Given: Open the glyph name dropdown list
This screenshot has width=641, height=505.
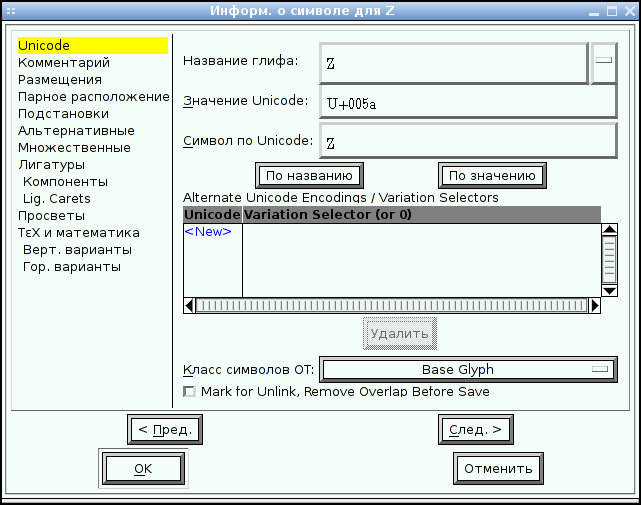Looking at the screenshot, I should tap(604, 63).
